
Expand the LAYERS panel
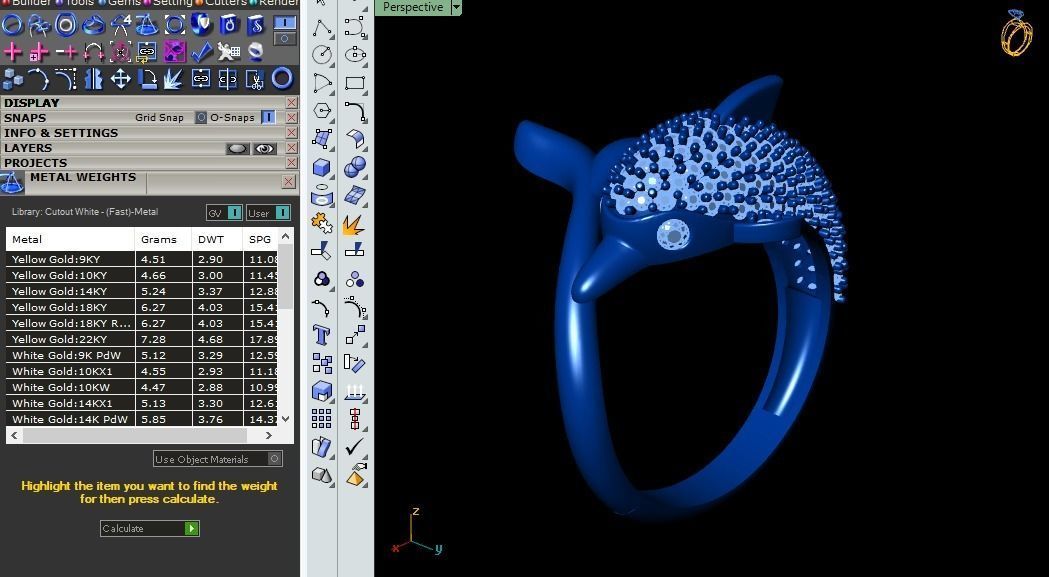coord(27,148)
